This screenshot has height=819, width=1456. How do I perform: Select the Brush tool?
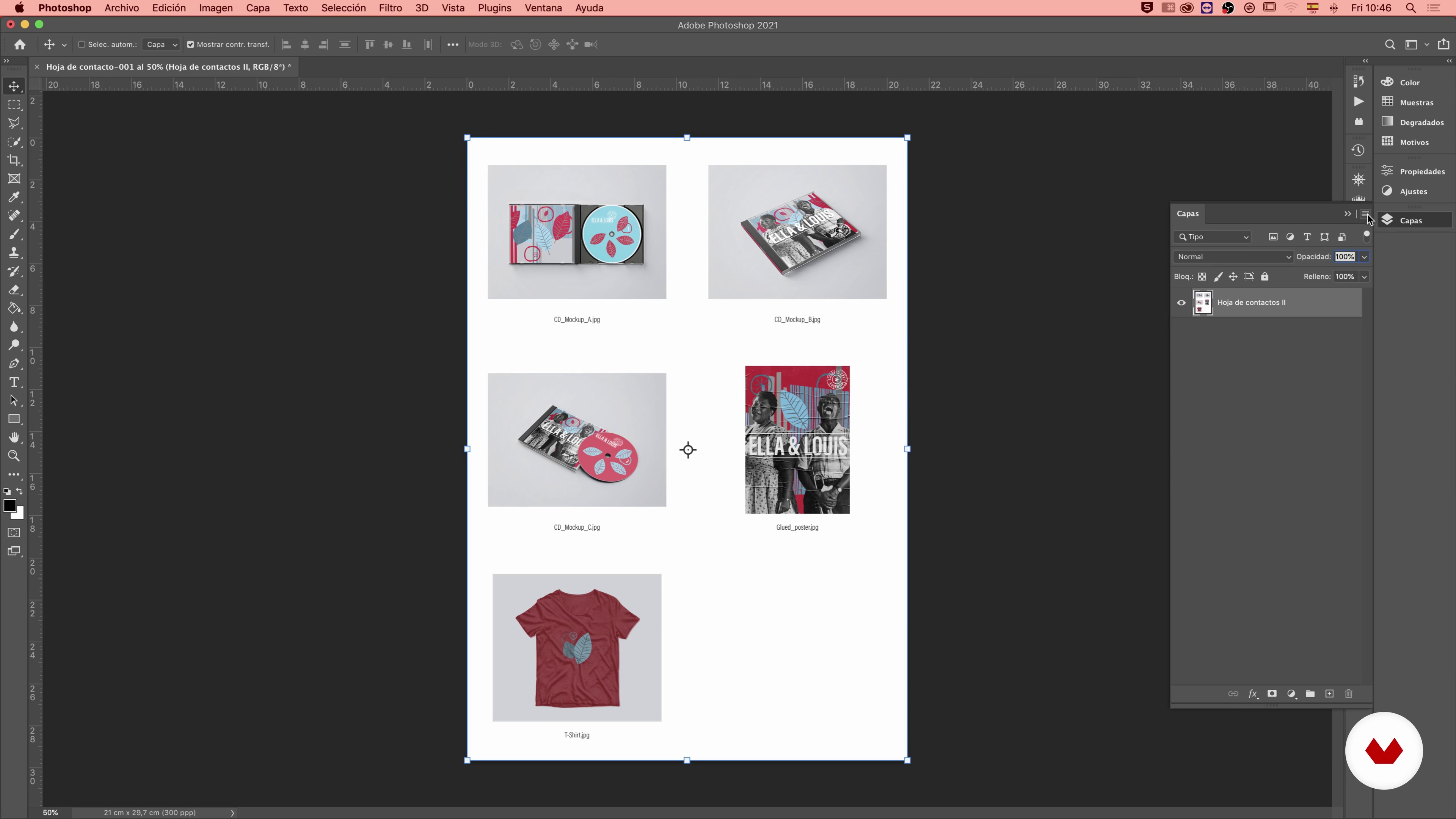click(14, 234)
